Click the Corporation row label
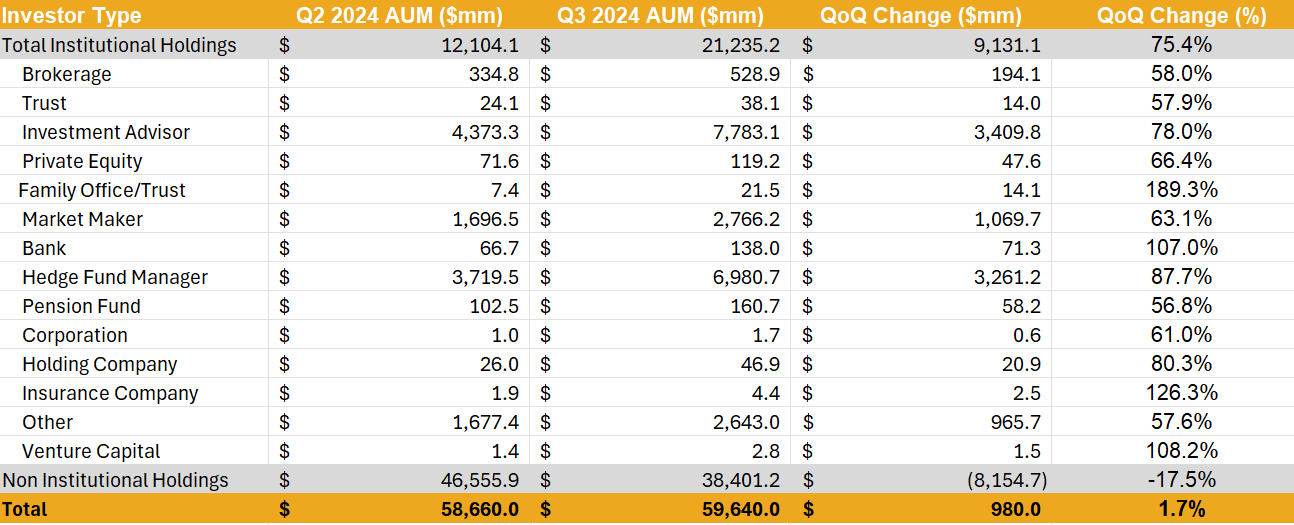 click(75, 335)
